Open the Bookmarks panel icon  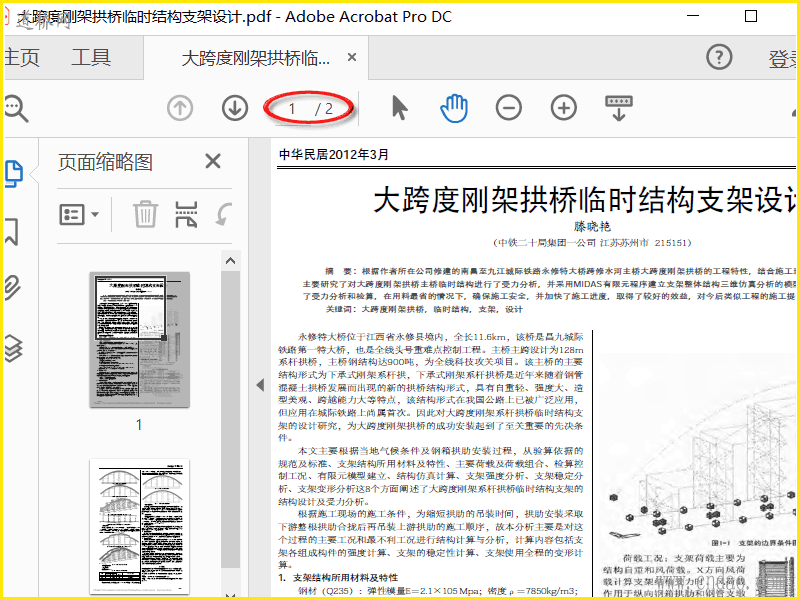coord(12,232)
